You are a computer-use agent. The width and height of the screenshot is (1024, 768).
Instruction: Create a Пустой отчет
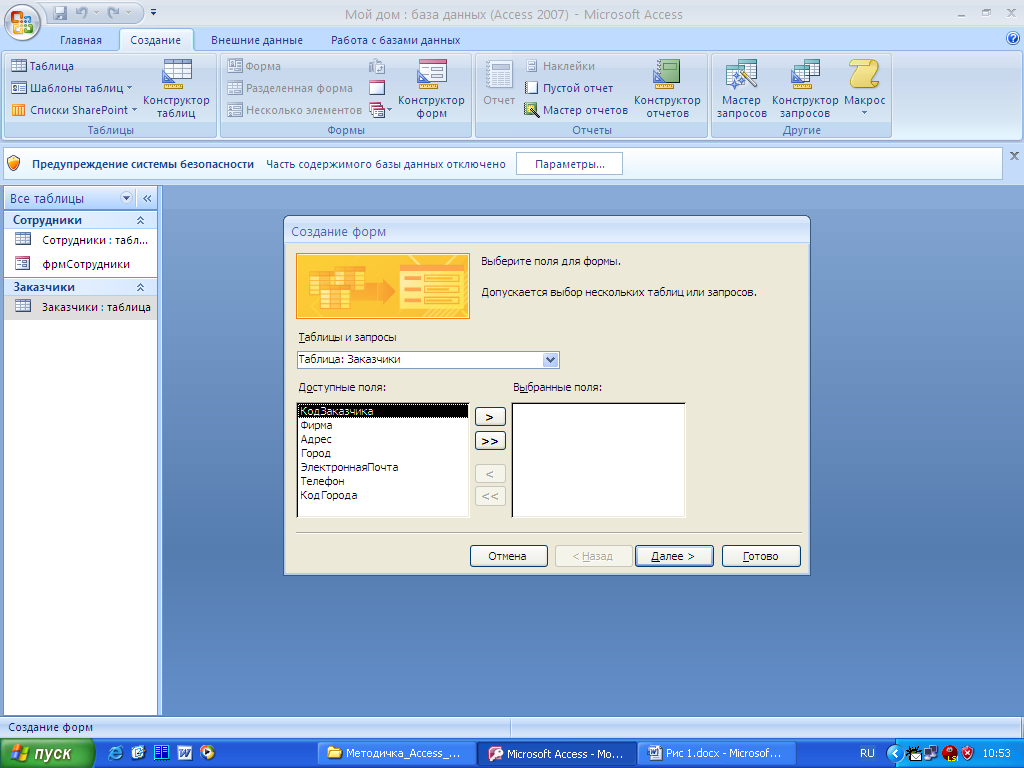tap(569, 88)
